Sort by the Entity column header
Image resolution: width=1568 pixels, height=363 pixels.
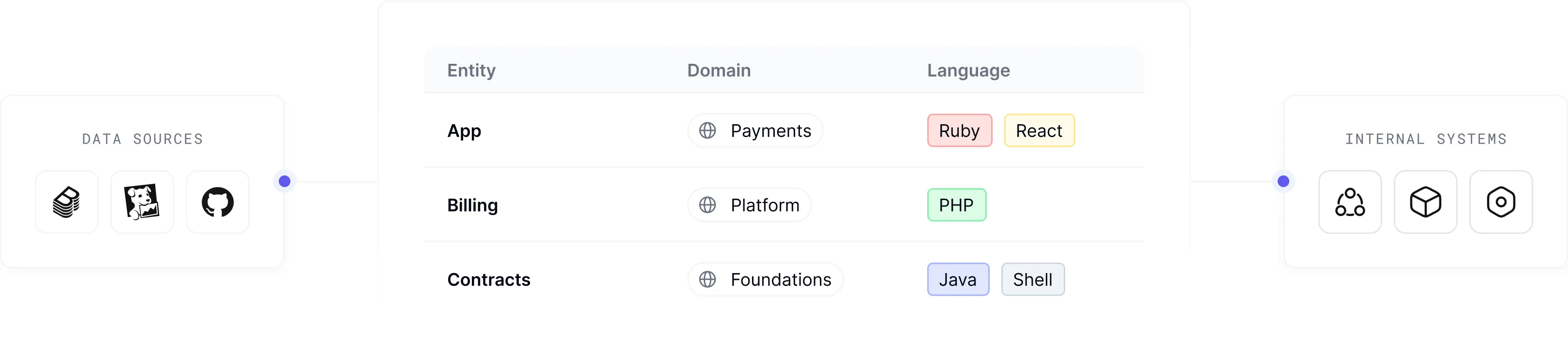(x=471, y=71)
